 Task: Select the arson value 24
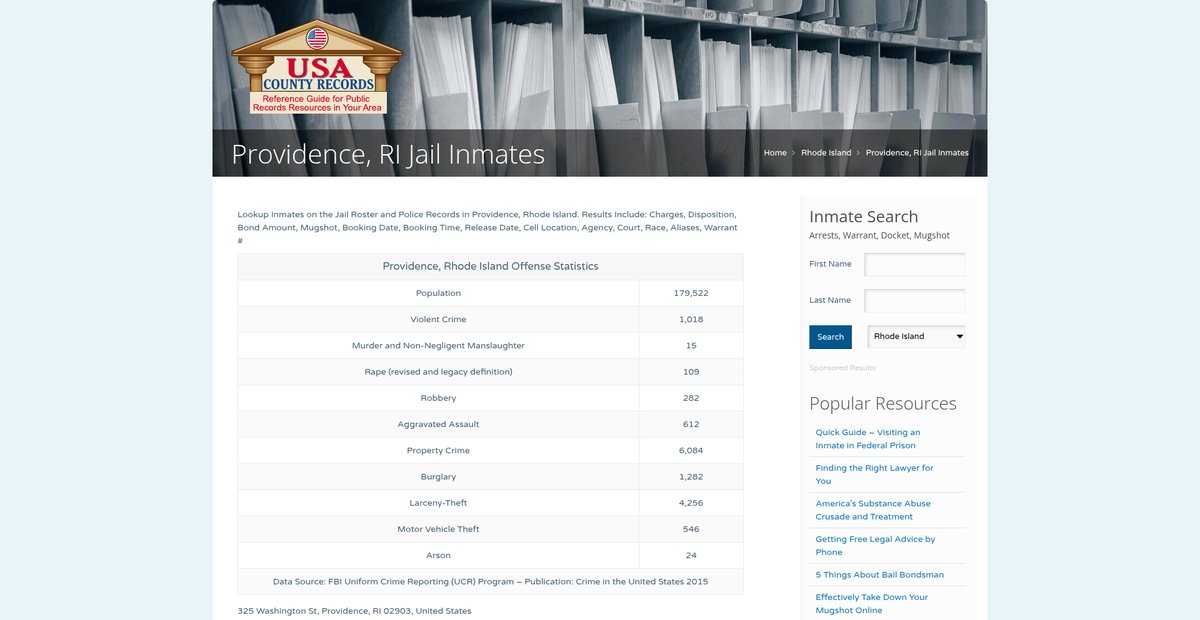[x=691, y=555]
